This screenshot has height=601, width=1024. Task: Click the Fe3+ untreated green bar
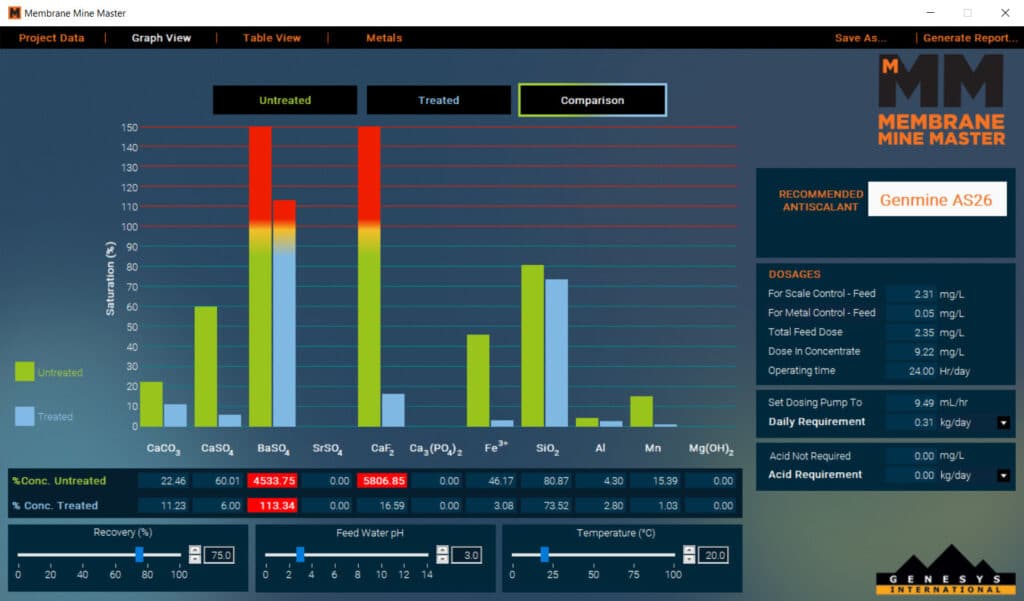click(x=478, y=381)
